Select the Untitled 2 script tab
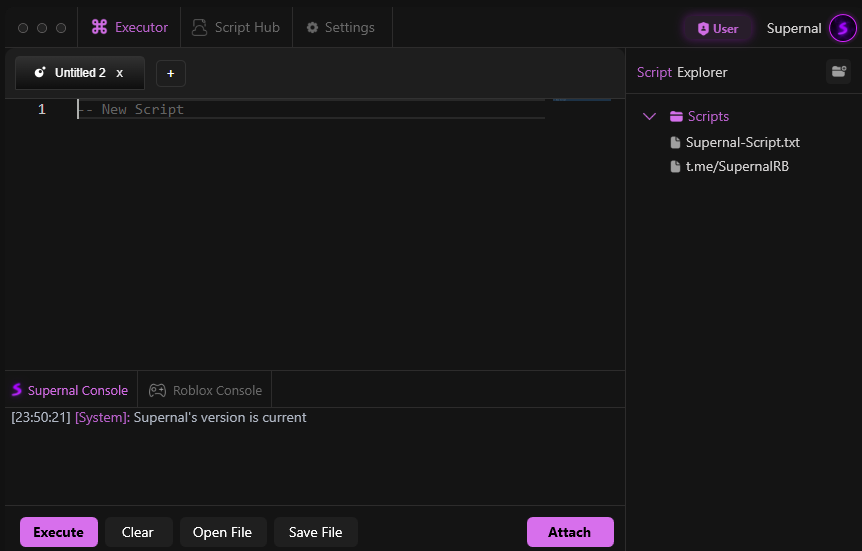This screenshot has width=862, height=551. [x=80, y=73]
